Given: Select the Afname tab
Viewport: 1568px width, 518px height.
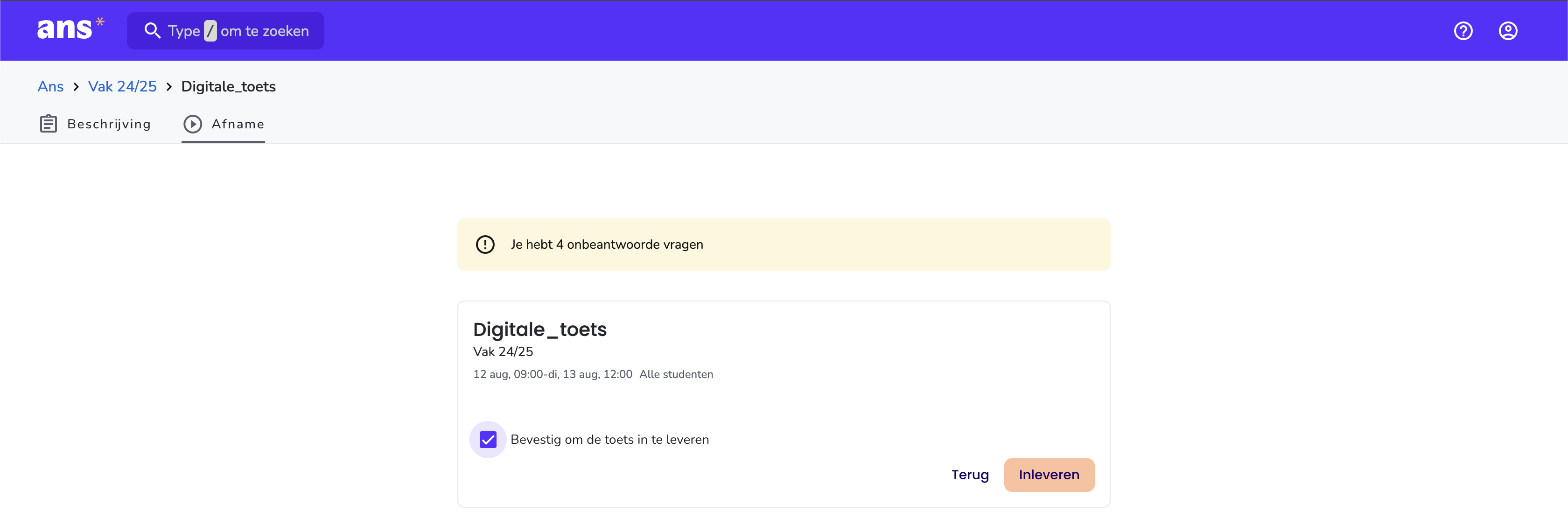Looking at the screenshot, I should (224, 124).
